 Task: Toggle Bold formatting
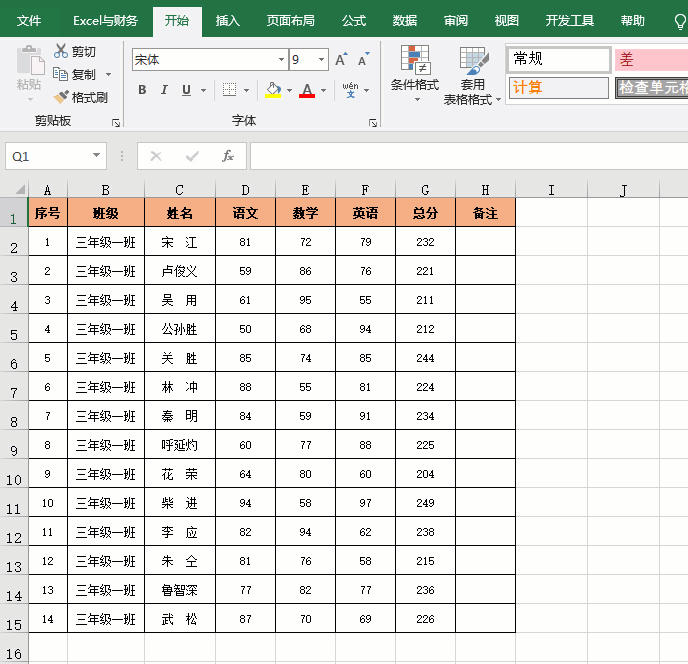point(142,90)
